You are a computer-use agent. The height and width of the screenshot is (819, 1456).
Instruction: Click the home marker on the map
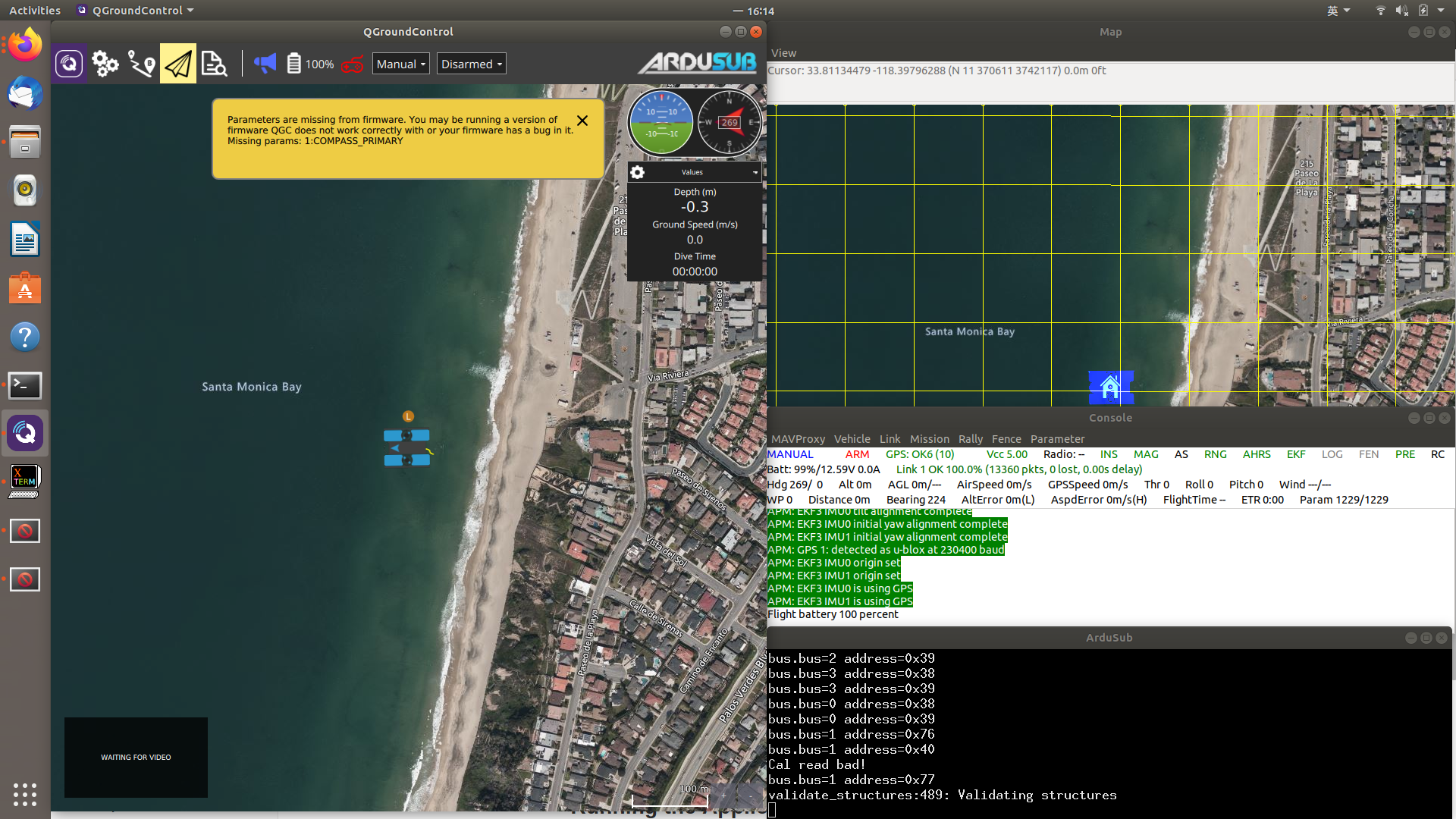1110,388
